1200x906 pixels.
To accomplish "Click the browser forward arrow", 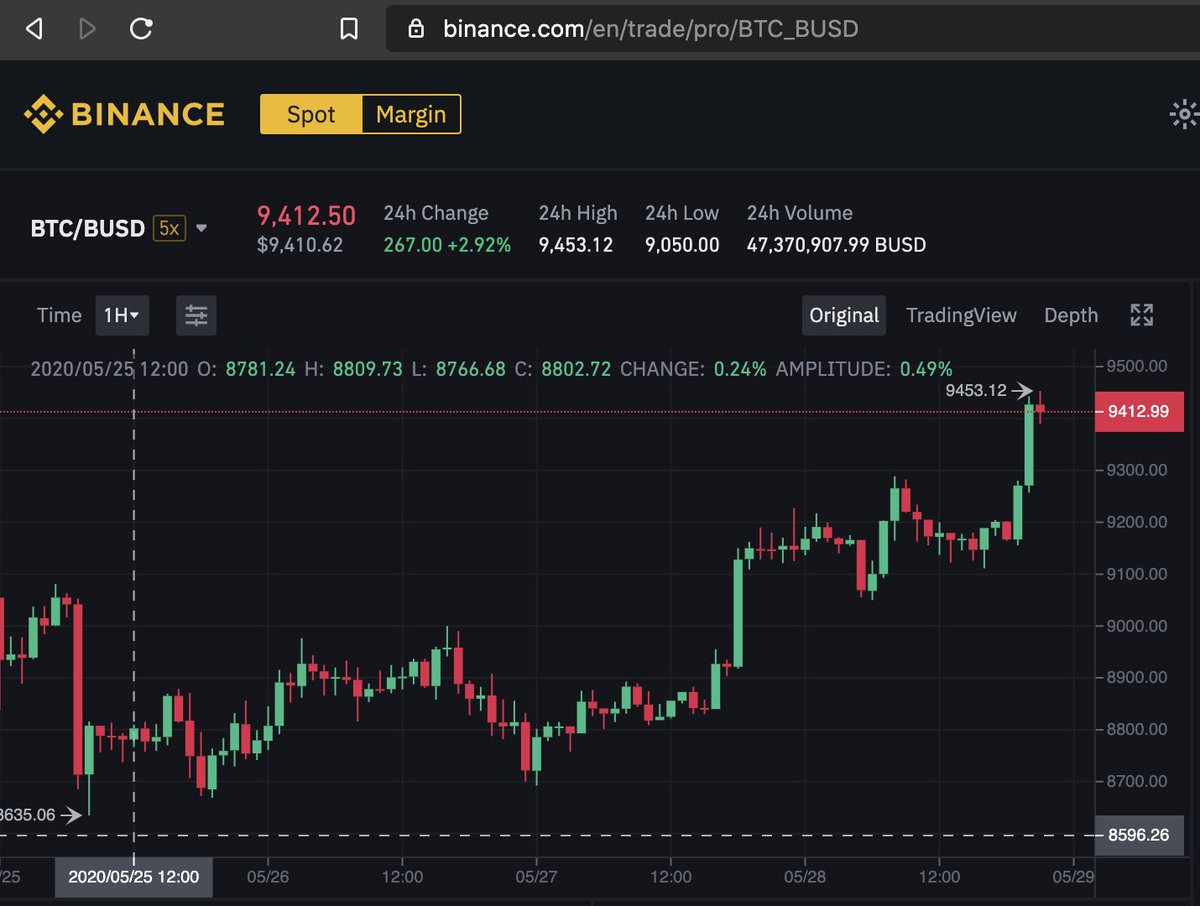I will click(88, 29).
